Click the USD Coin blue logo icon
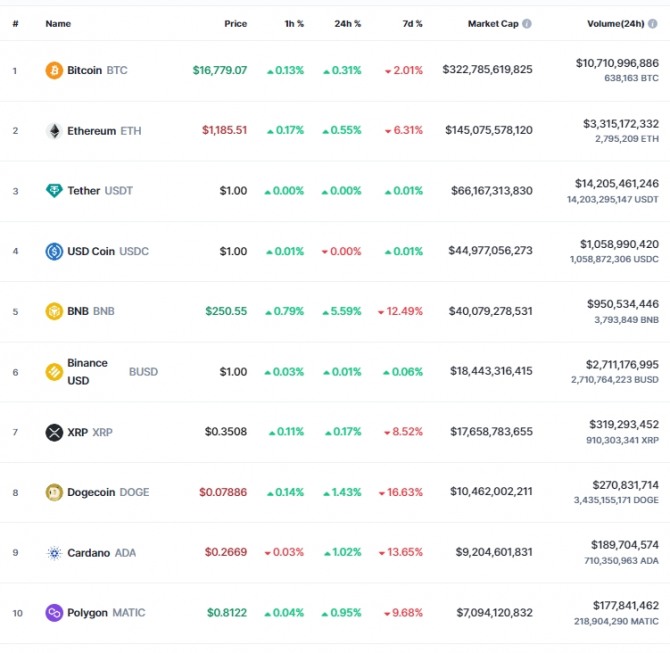670x653 pixels. (x=54, y=251)
